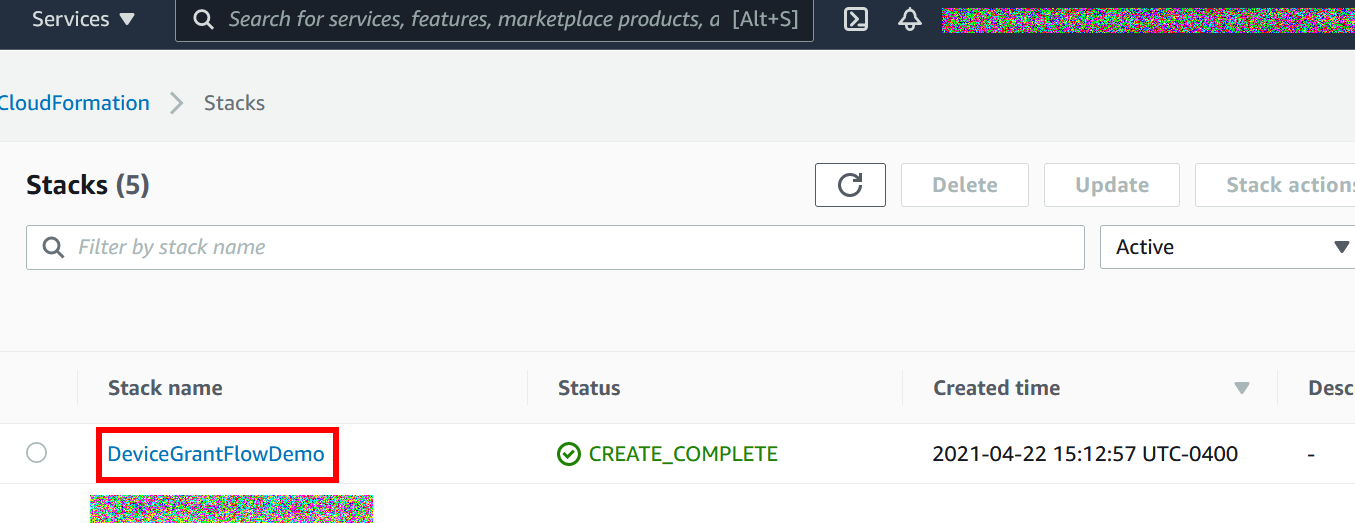Select the DeviceGrantFlowDemo radio button
Image resolution: width=1355 pixels, height=523 pixels.
37,453
